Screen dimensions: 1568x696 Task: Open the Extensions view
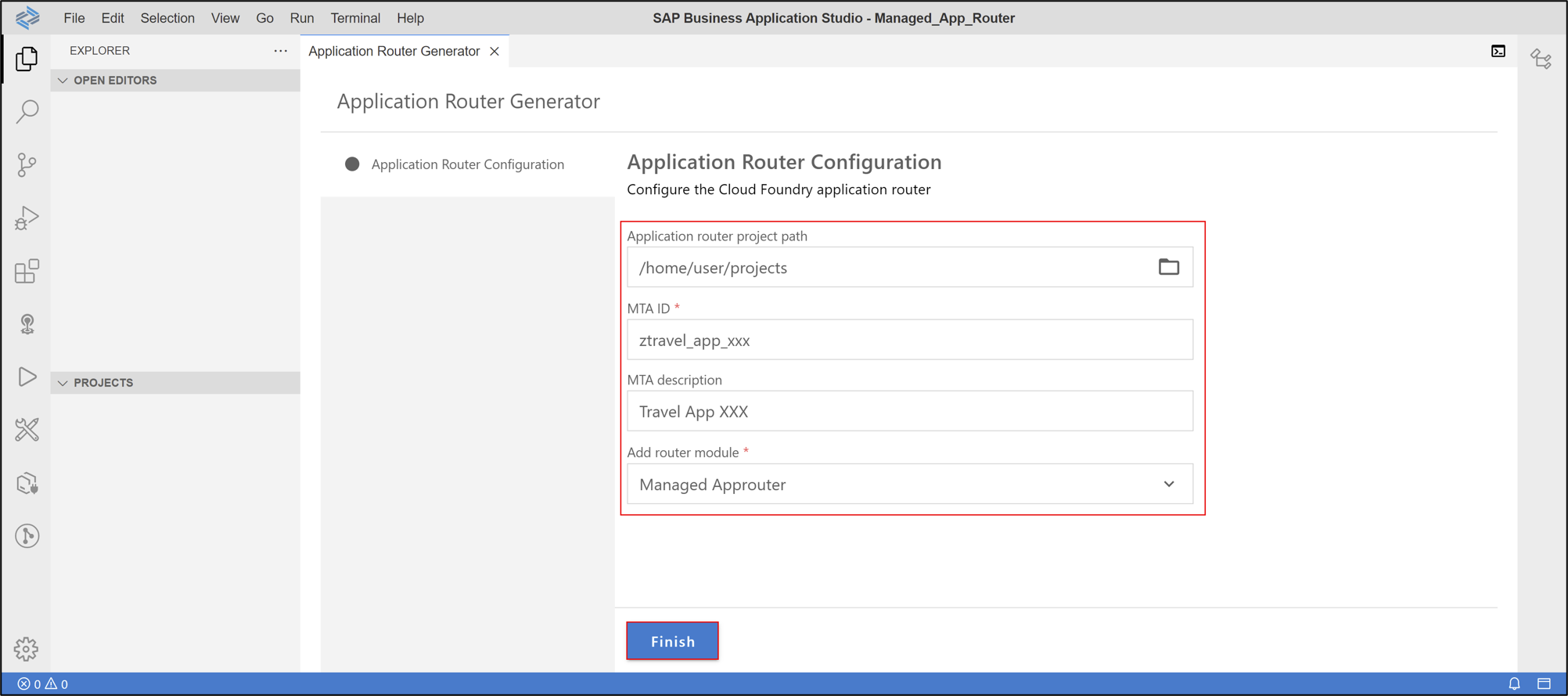click(x=27, y=271)
